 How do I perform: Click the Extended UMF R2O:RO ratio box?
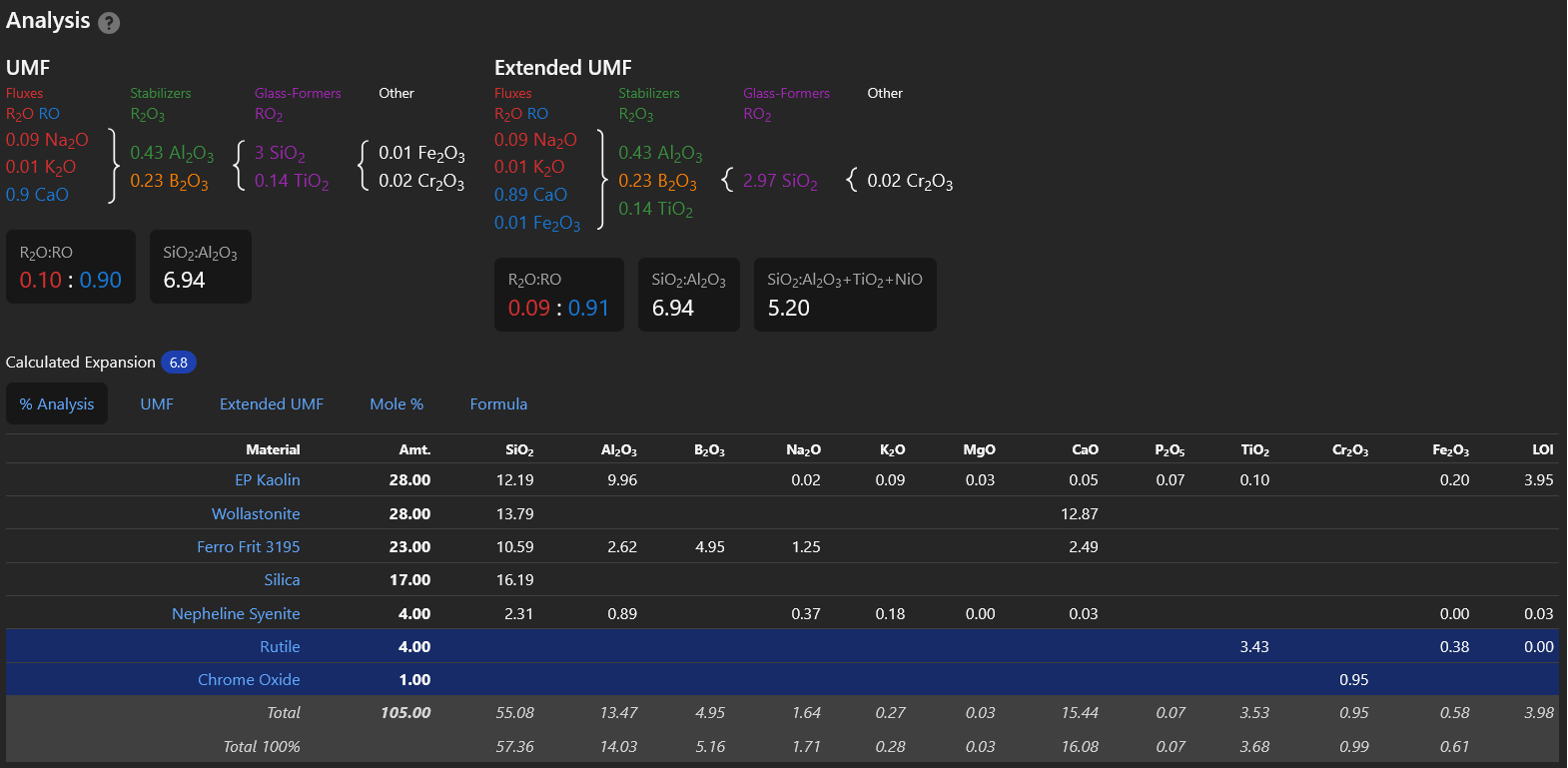click(x=559, y=295)
